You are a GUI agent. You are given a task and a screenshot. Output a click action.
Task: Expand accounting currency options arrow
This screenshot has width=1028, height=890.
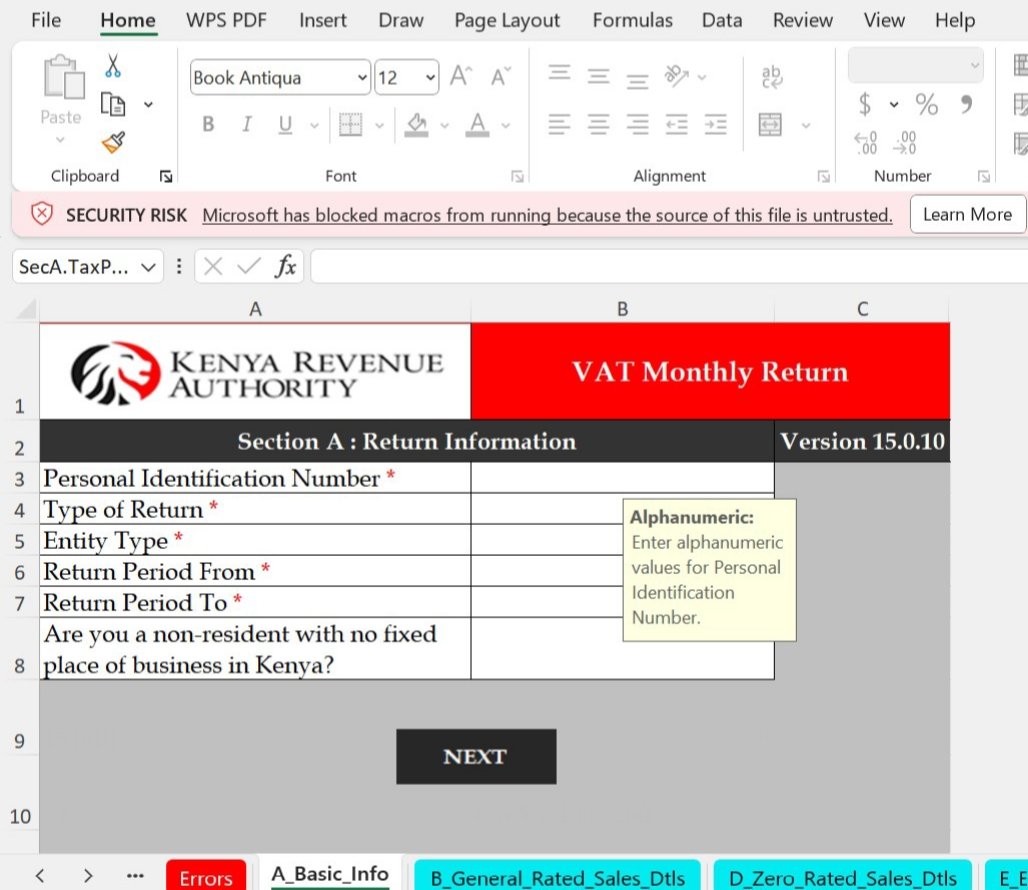(x=894, y=104)
